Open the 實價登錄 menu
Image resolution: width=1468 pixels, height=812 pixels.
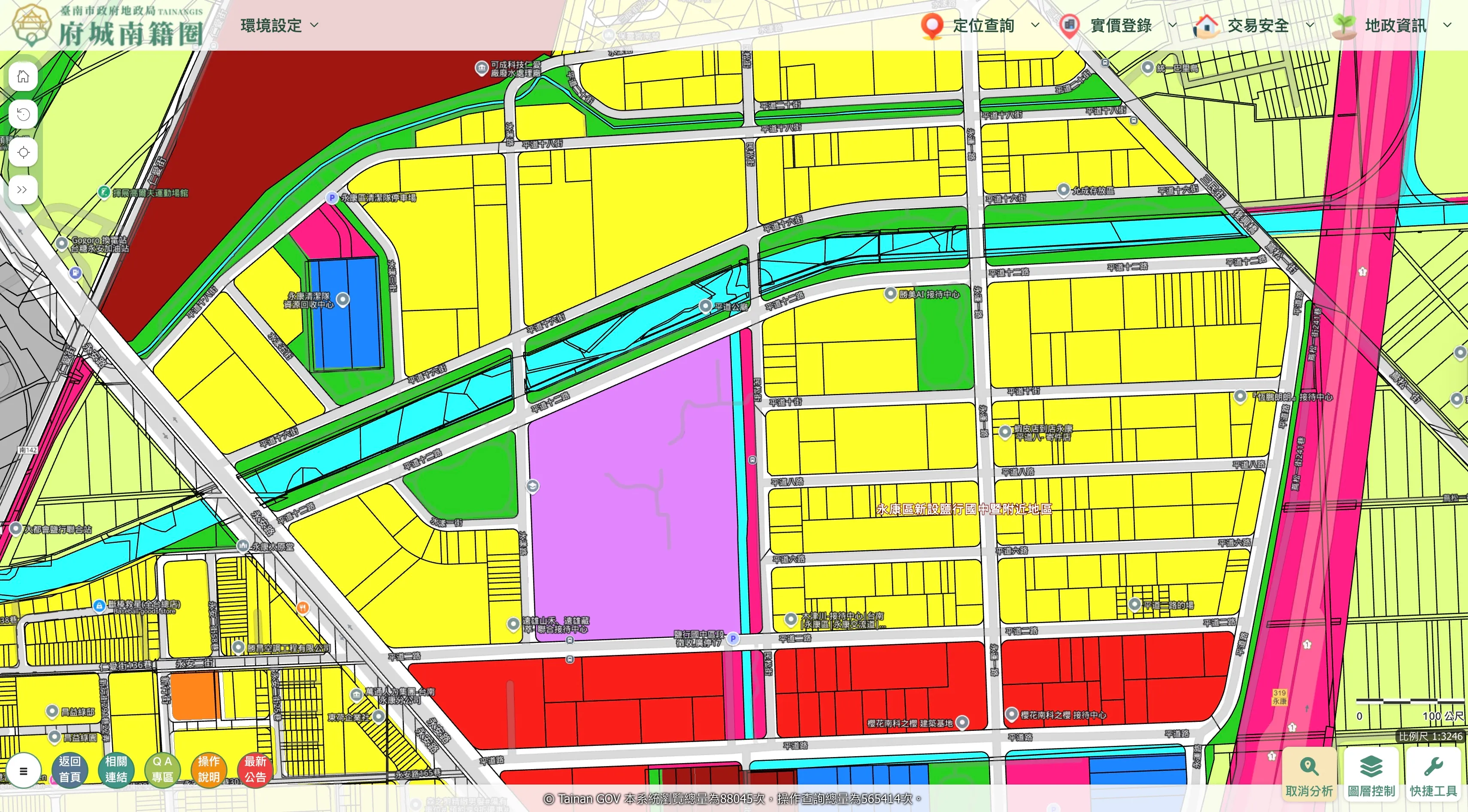(x=1120, y=26)
